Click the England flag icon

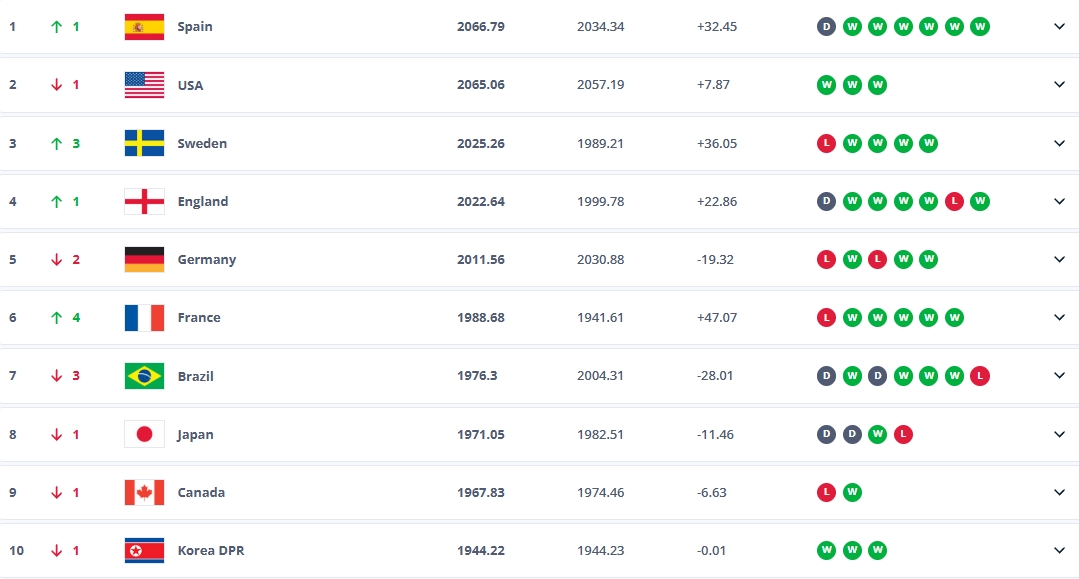144,201
